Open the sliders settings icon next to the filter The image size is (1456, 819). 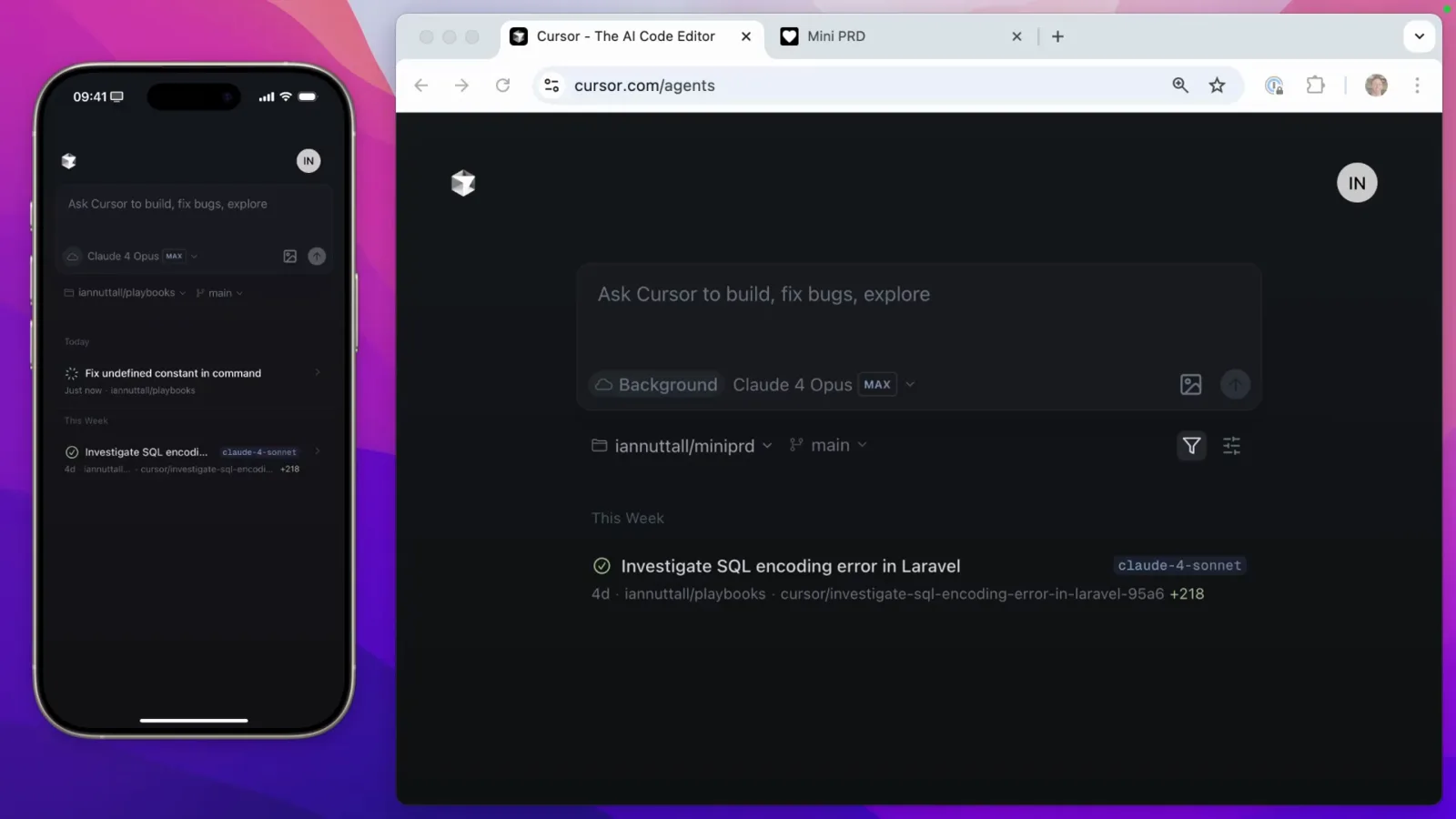coord(1231,446)
